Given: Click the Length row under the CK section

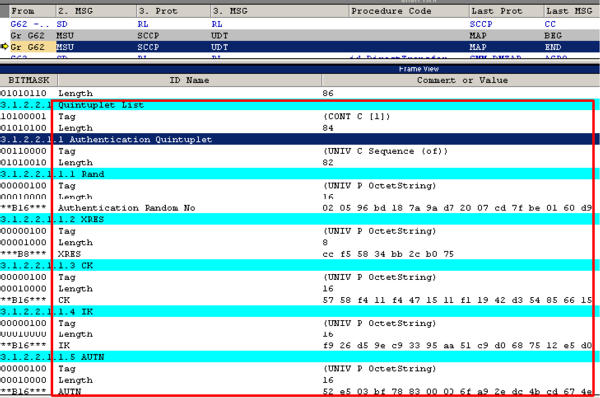Looking at the screenshot, I should click(x=300, y=289).
